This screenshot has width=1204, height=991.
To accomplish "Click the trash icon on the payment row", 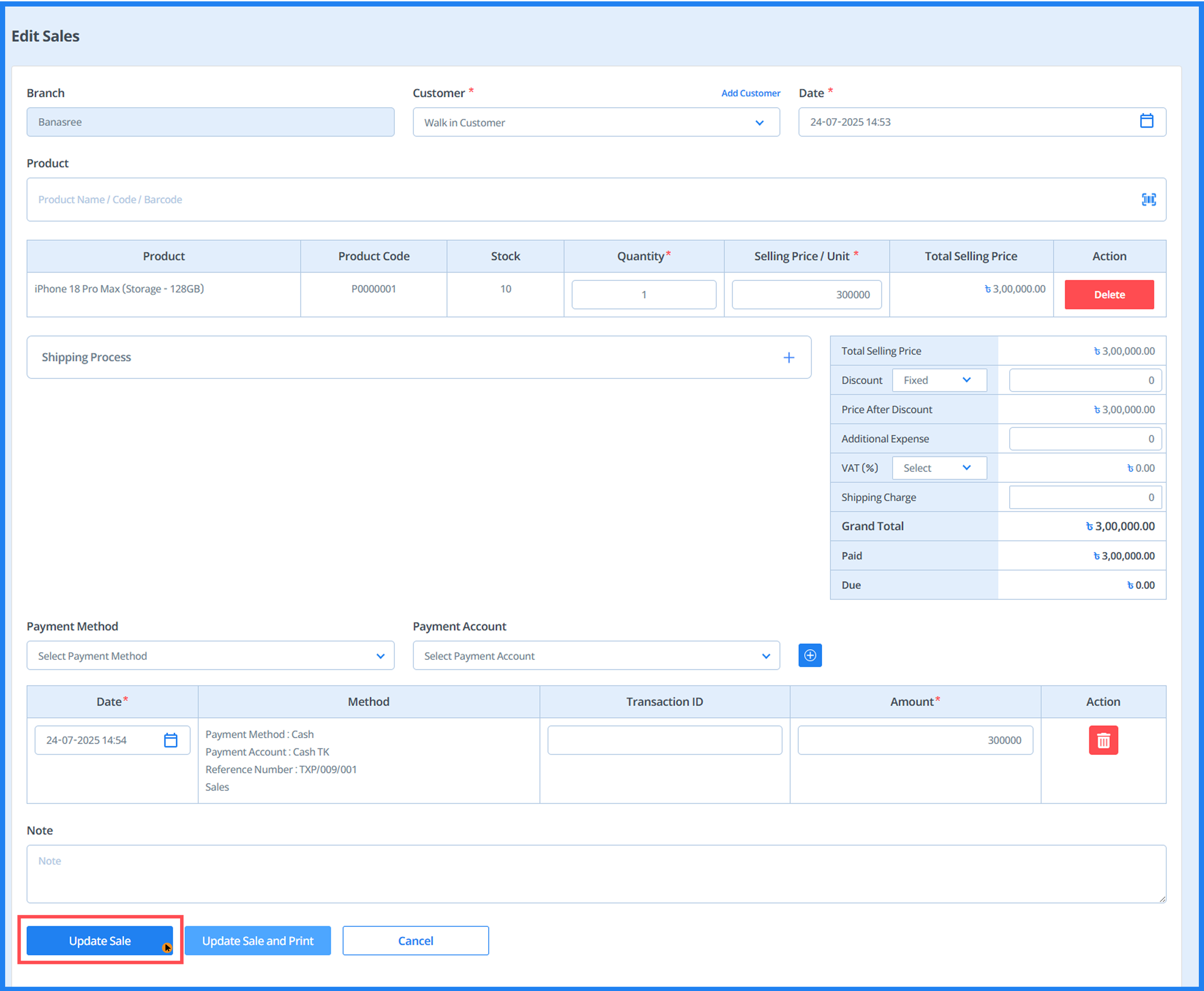I will pos(1103,740).
